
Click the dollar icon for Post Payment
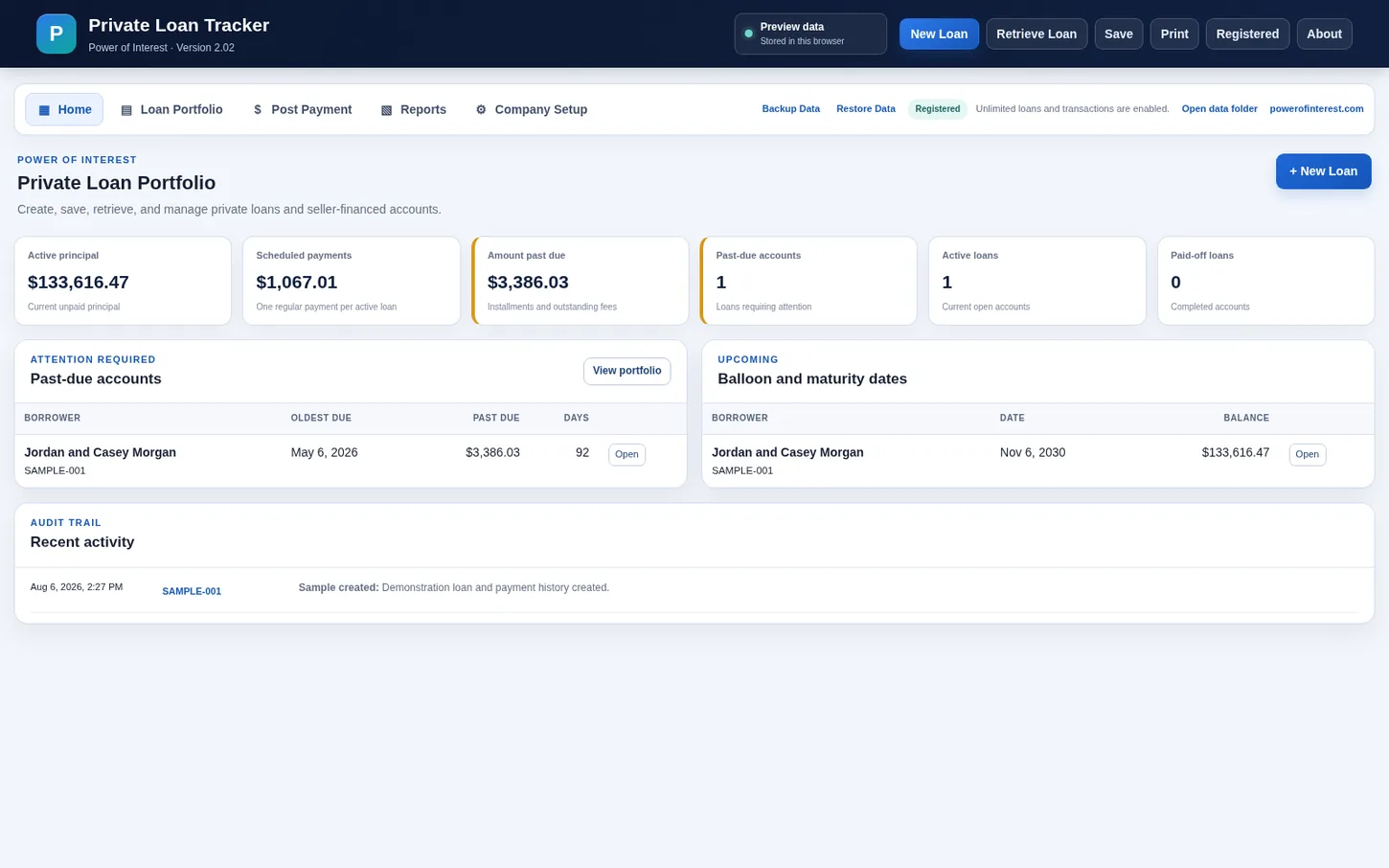[x=258, y=110]
